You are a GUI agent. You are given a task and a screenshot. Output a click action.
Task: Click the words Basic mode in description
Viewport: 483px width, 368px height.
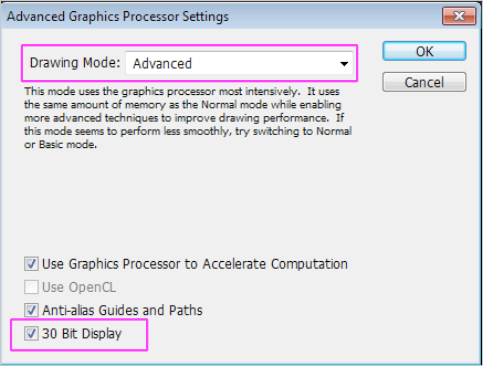pos(68,145)
